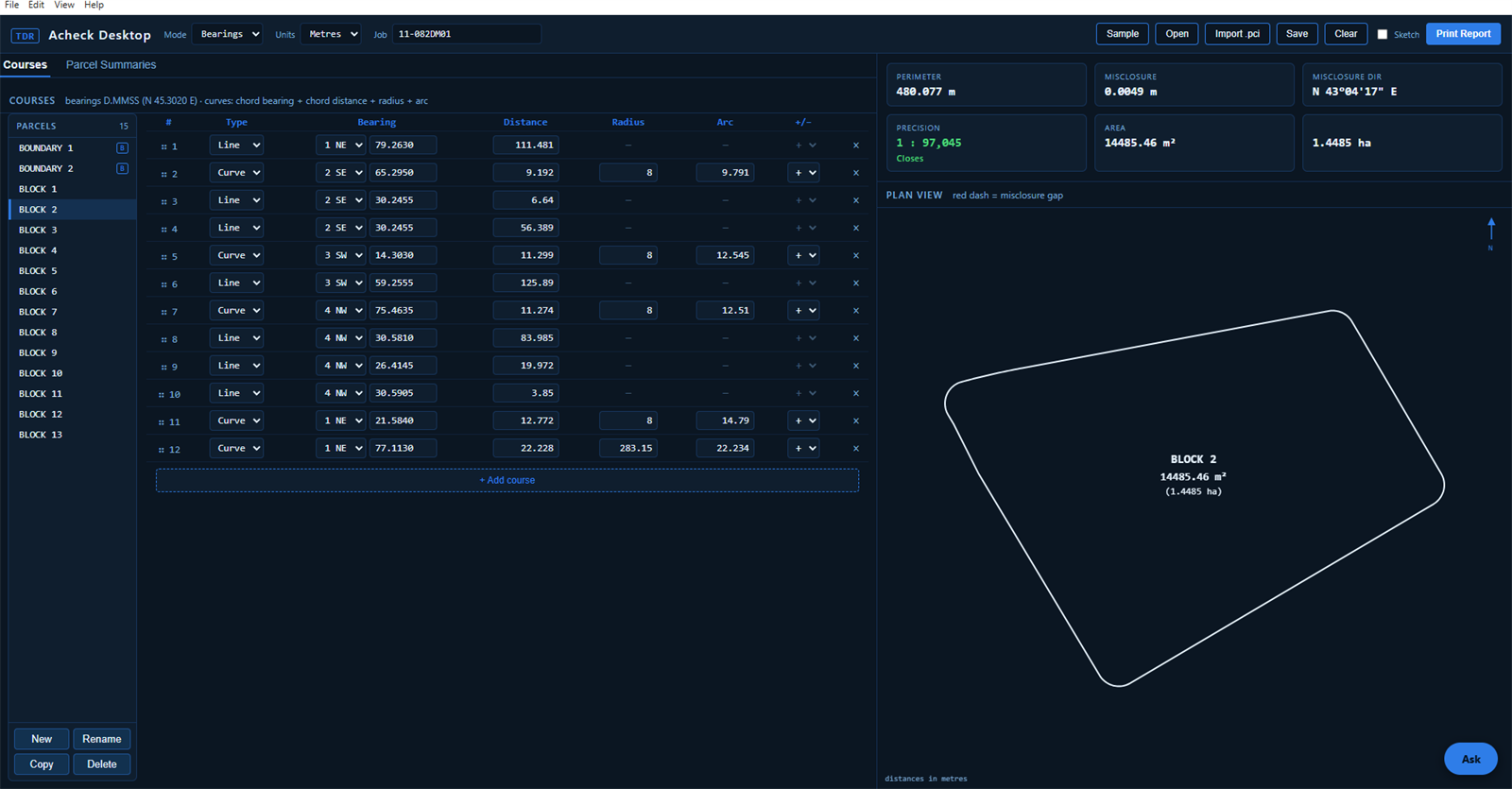Screen dimensions: 1512x789
Task: Select BLOCK 5 in parcels list
Action: pos(73,271)
